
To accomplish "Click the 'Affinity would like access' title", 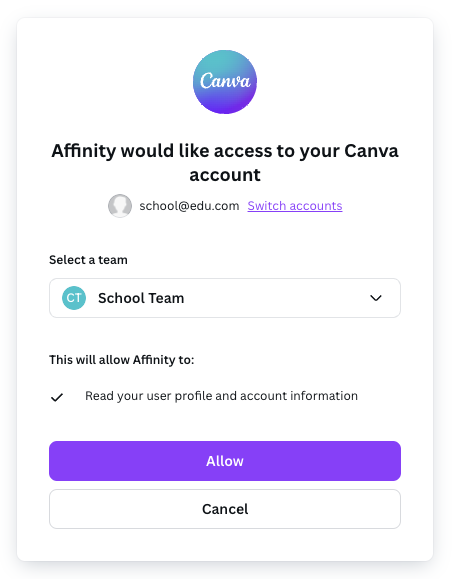I will [x=225, y=162].
